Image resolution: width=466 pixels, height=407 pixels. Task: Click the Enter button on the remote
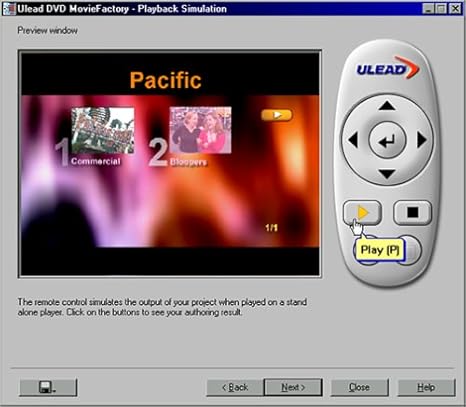tap(387, 140)
